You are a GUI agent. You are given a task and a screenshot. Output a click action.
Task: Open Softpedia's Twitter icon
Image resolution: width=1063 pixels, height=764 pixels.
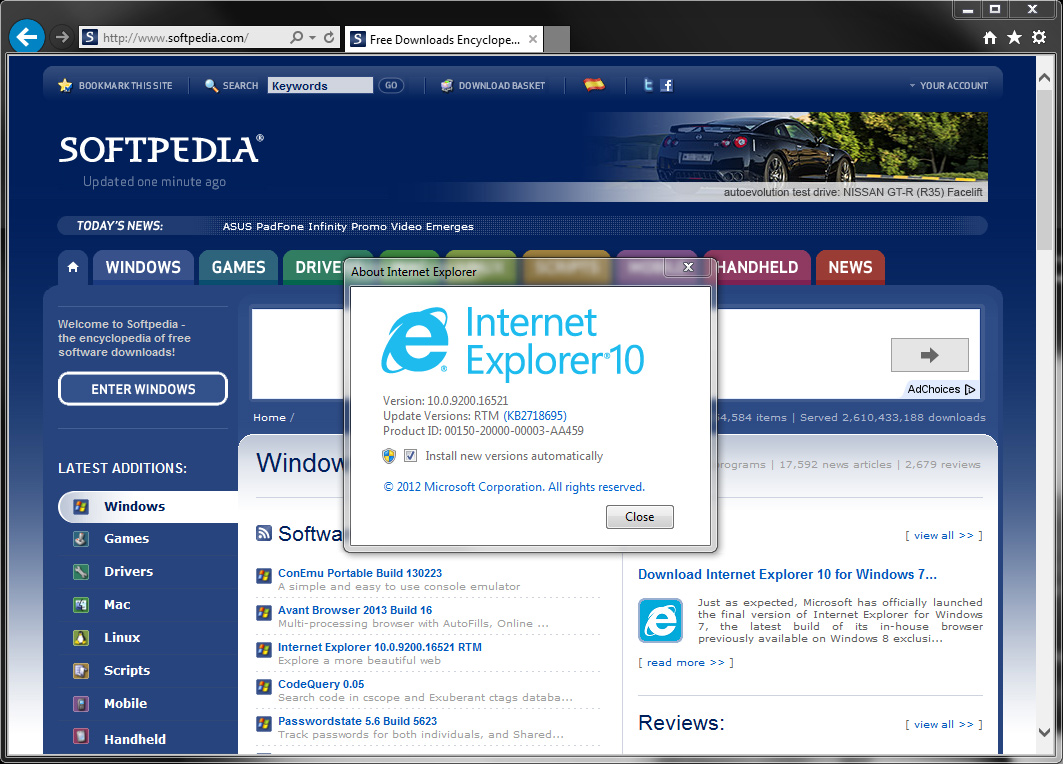[648, 85]
